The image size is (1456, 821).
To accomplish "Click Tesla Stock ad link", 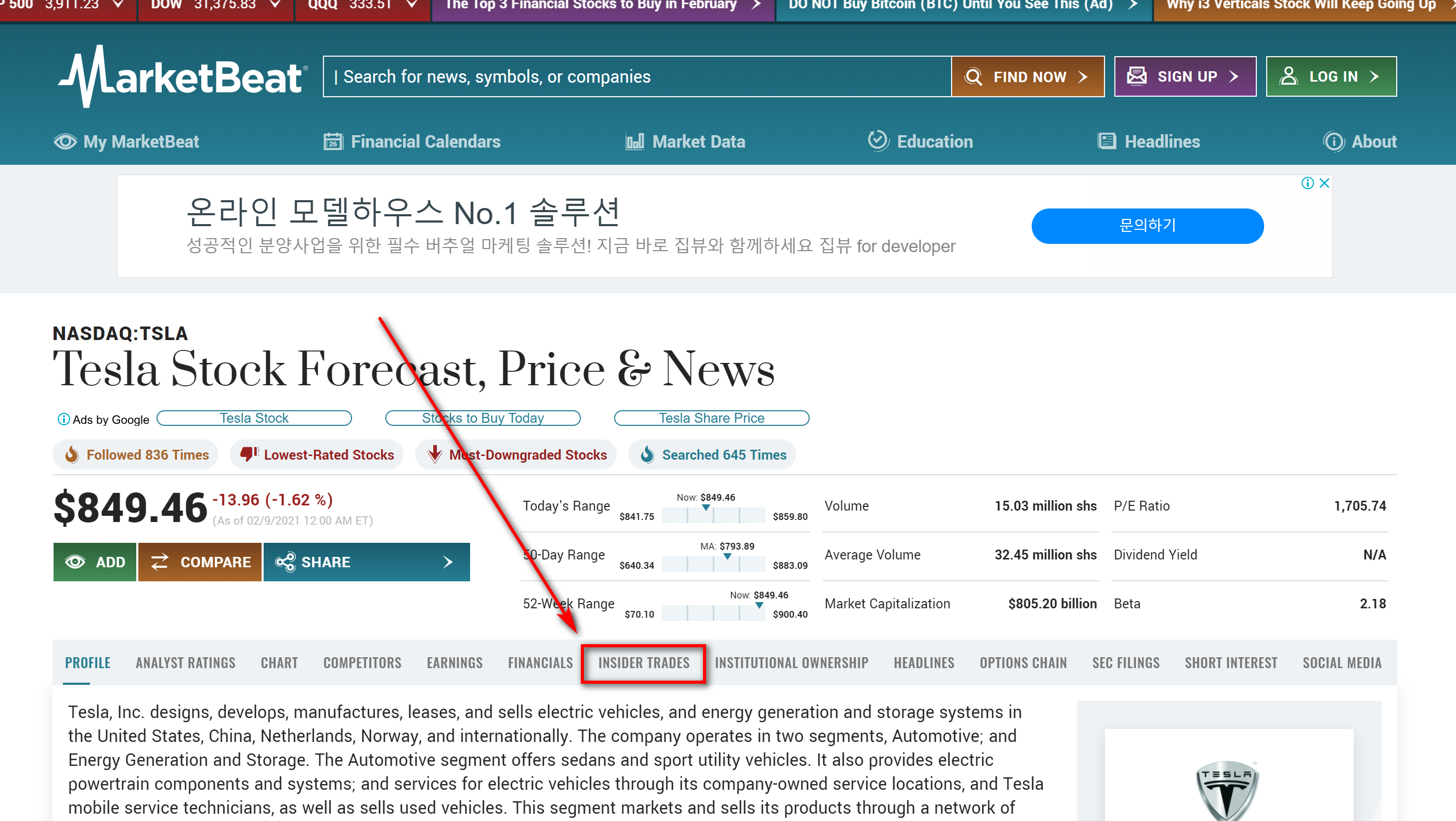I will click(x=254, y=418).
